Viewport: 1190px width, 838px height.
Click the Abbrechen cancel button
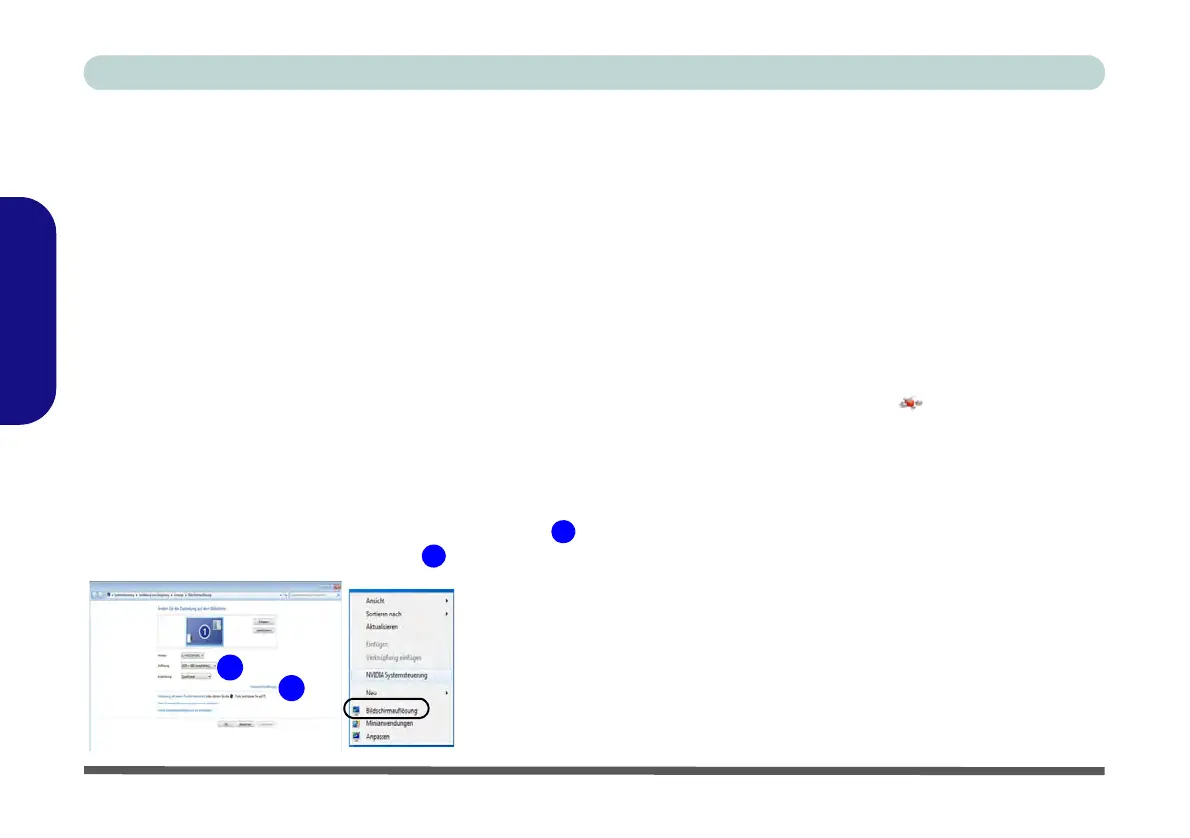click(x=245, y=724)
